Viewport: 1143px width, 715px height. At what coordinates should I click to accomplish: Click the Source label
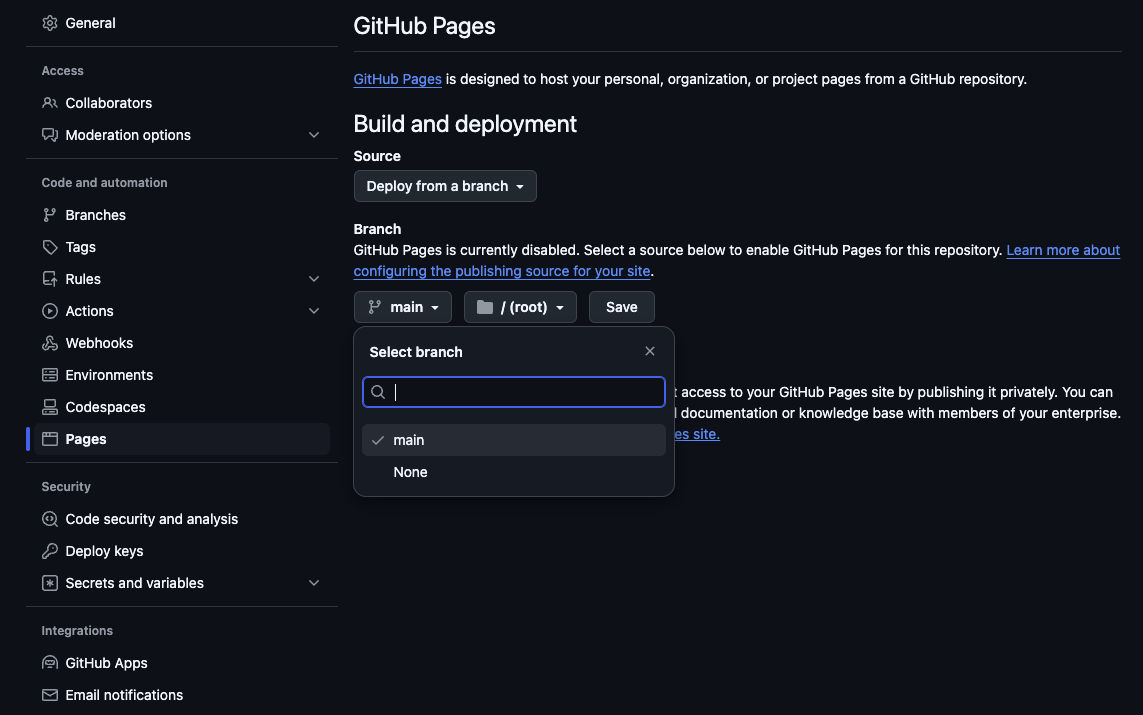[x=377, y=156]
